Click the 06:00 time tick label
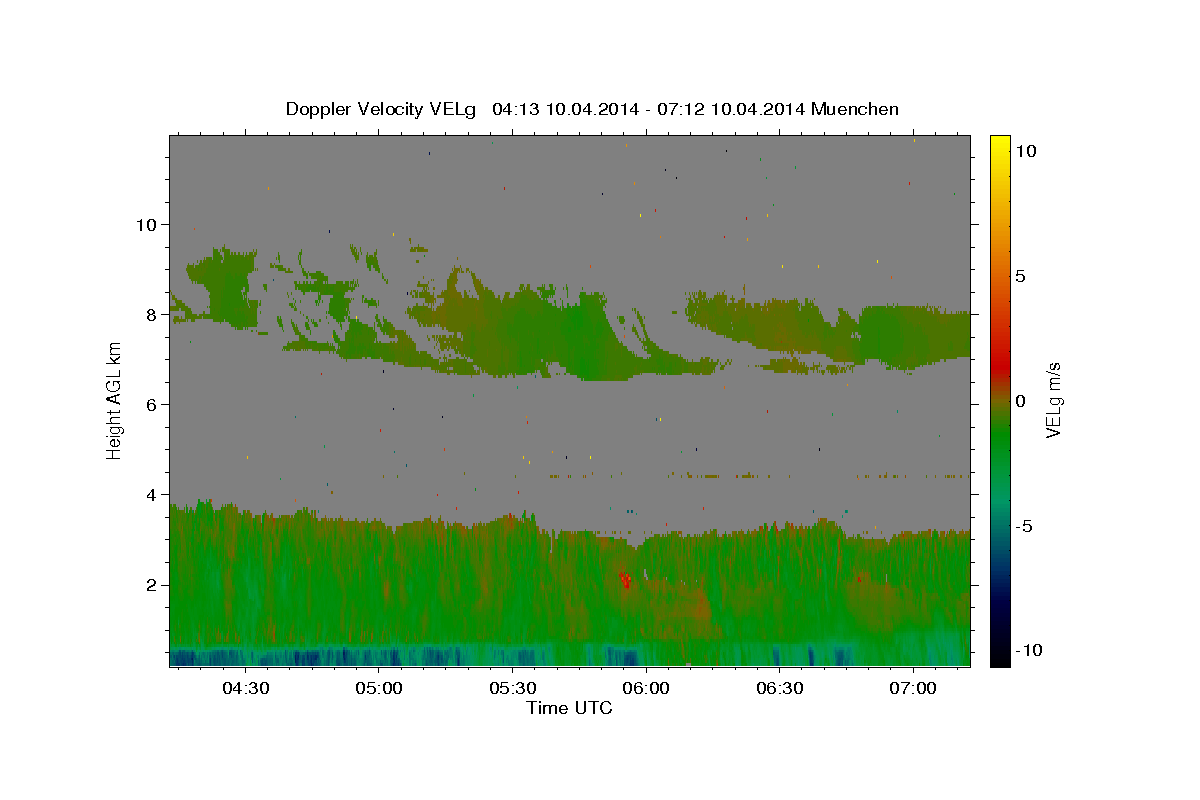Image resolution: width=1200 pixels, height=800 pixels. pos(646,689)
